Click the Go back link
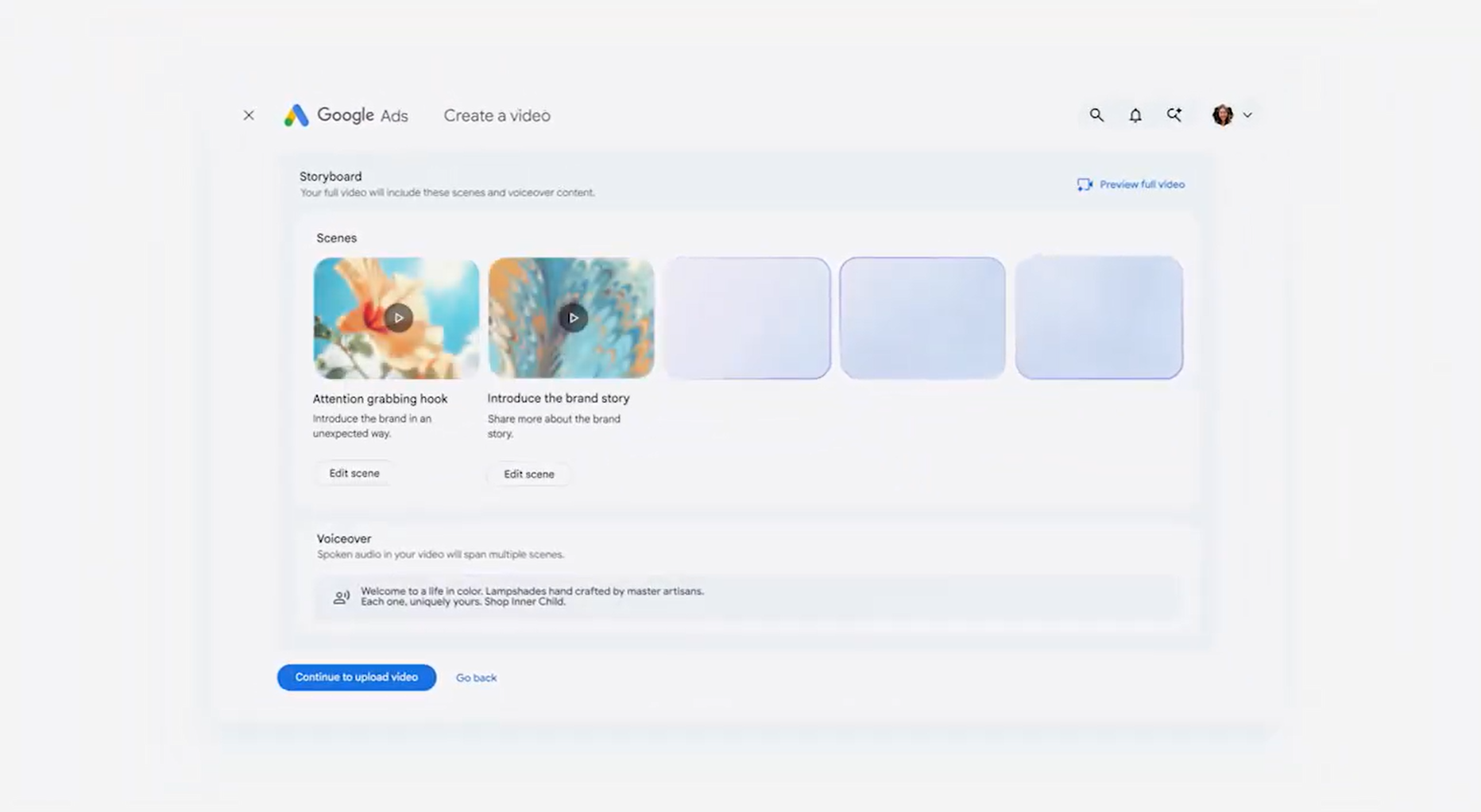1481x812 pixels. tap(476, 678)
